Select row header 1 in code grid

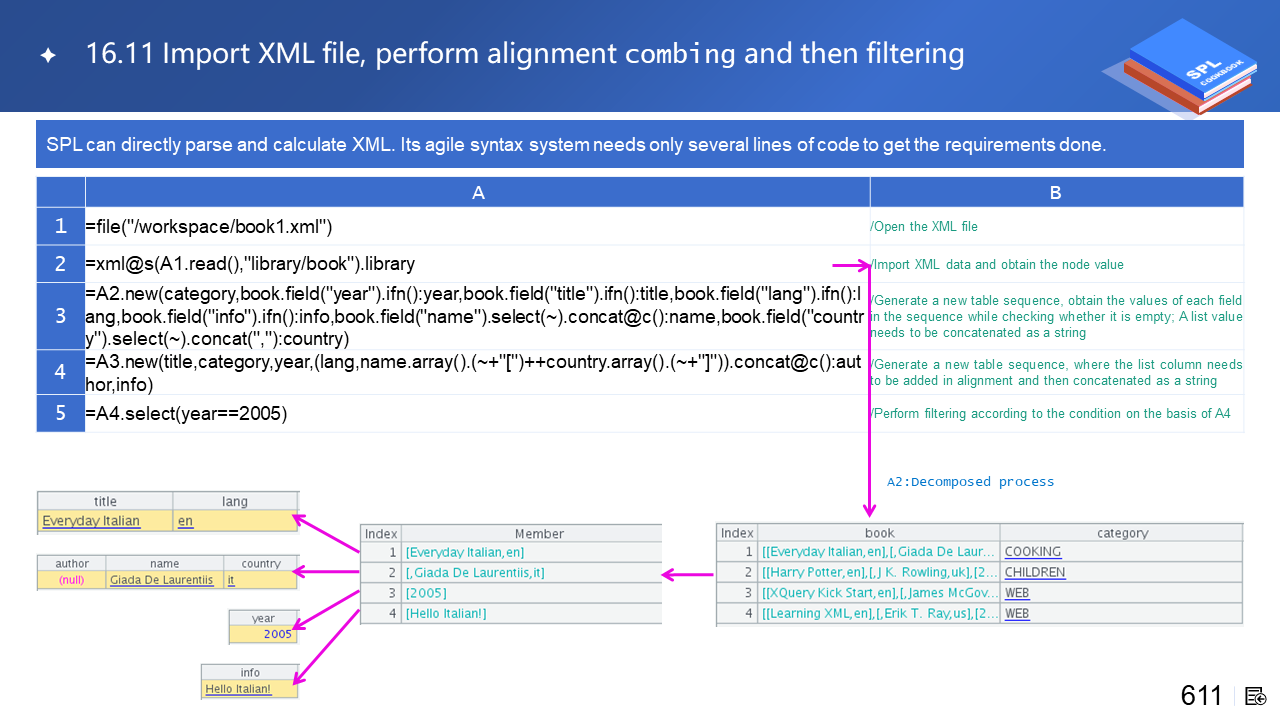61,227
